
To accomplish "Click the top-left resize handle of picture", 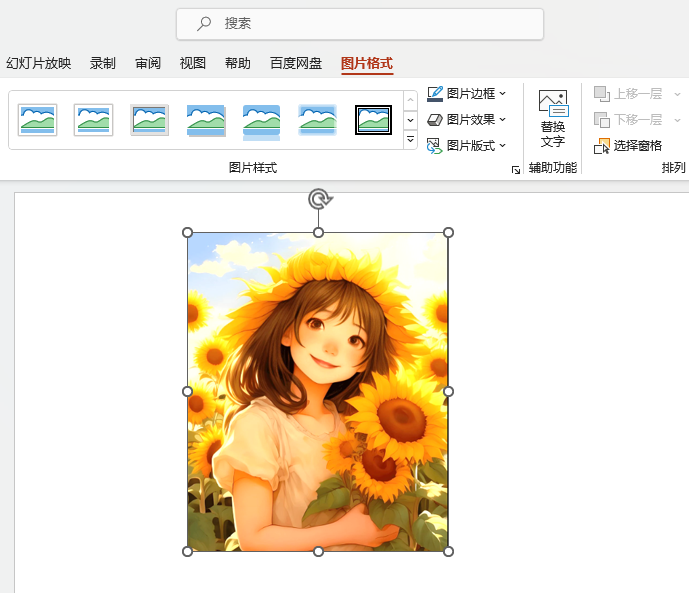I will click(x=187, y=232).
